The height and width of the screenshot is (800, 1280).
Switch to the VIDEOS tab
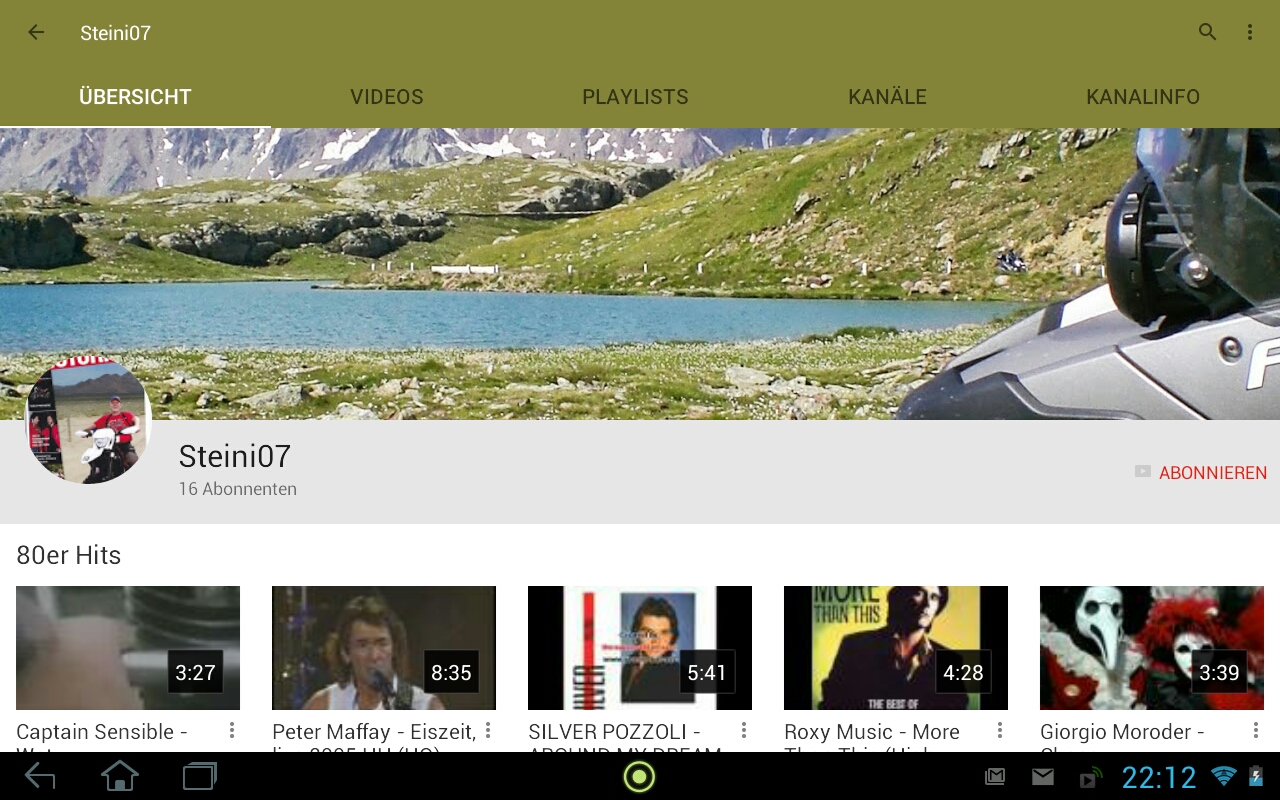(x=387, y=97)
